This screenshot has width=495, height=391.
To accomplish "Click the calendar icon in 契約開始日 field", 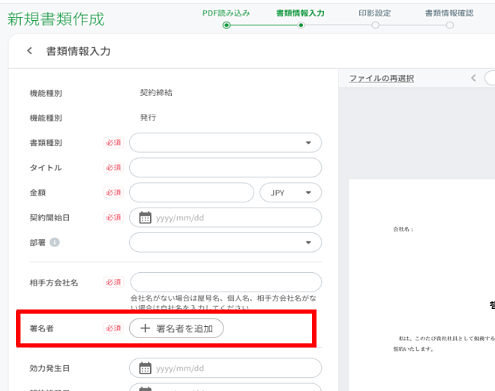I will point(145,217).
